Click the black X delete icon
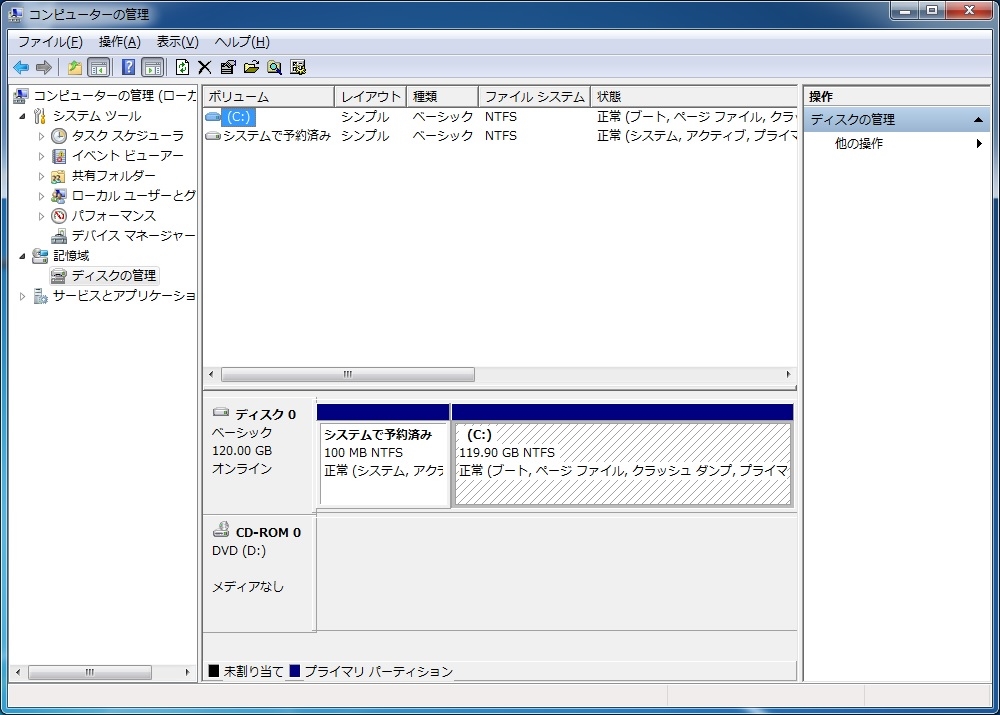Viewport: 1000px width, 715px height. click(205, 67)
